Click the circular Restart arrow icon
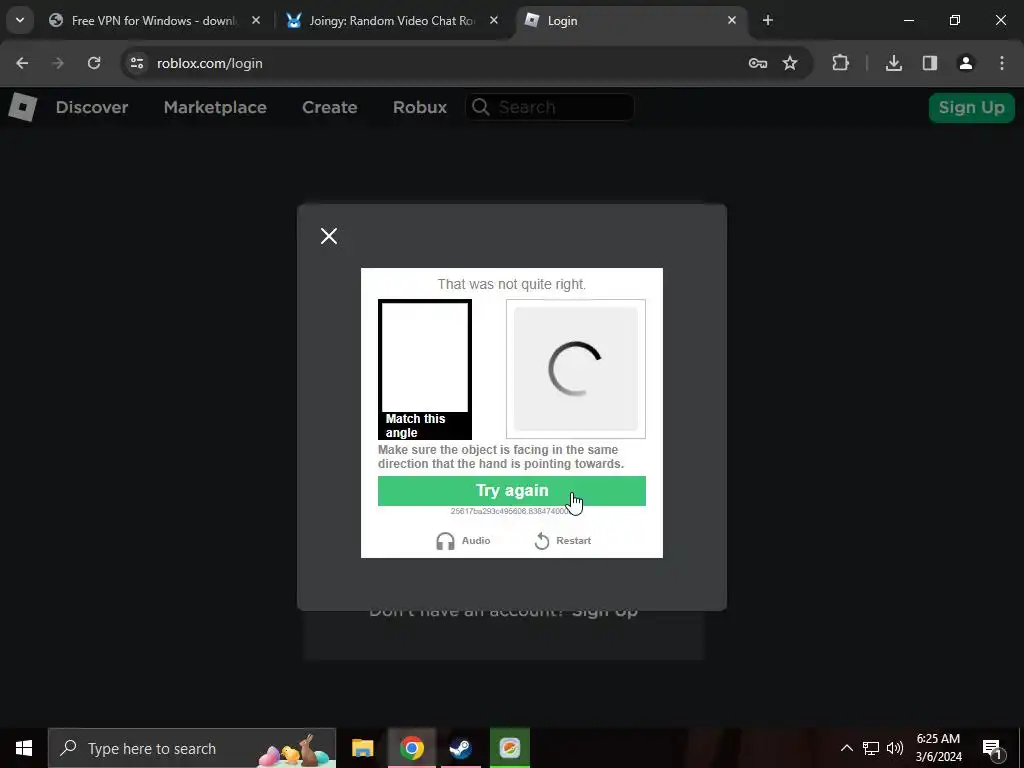This screenshot has width=1024, height=768. [542, 541]
